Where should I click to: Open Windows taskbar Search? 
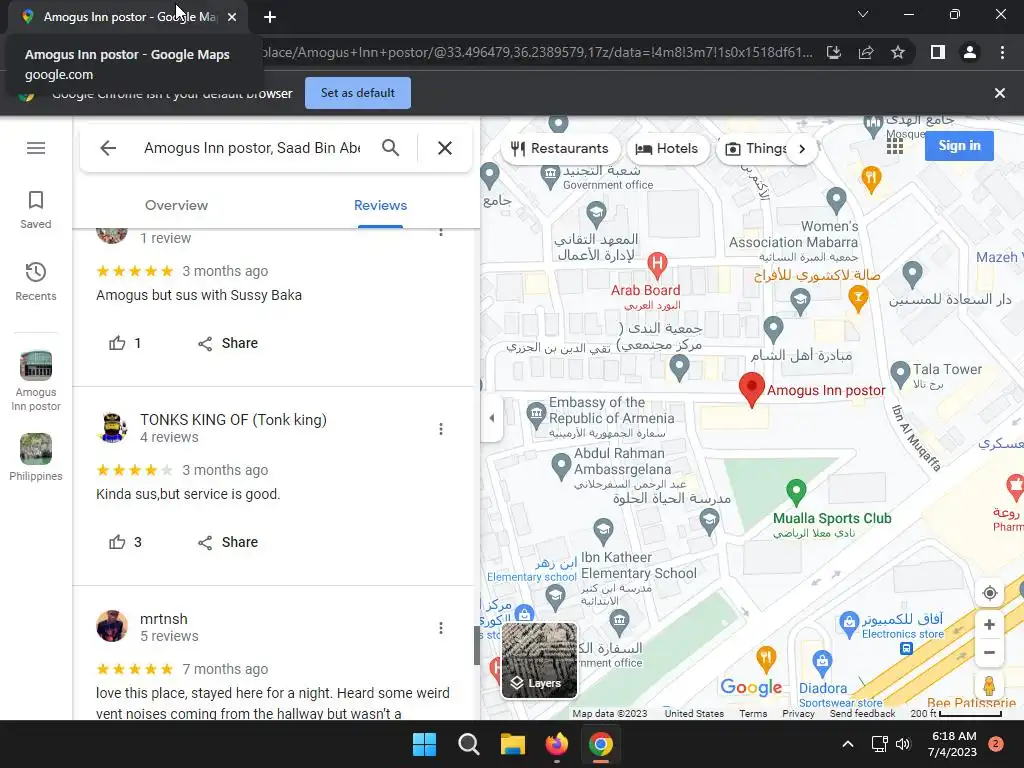[469, 744]
